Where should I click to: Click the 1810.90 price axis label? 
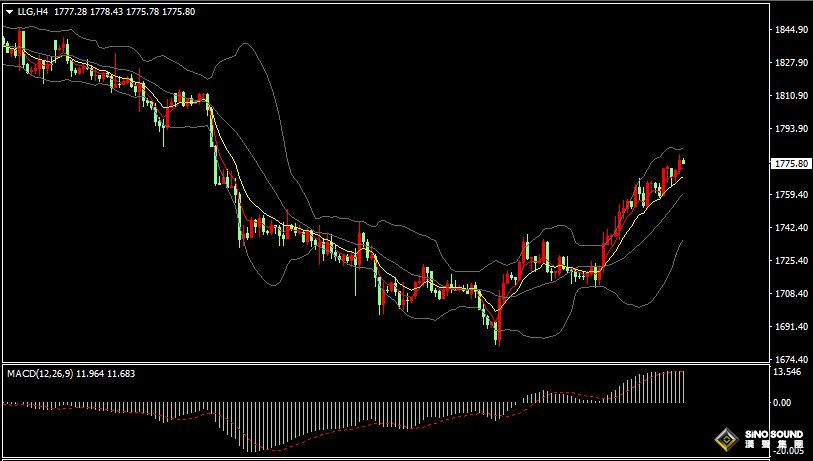pyautogui.click(x=792, y=96)
